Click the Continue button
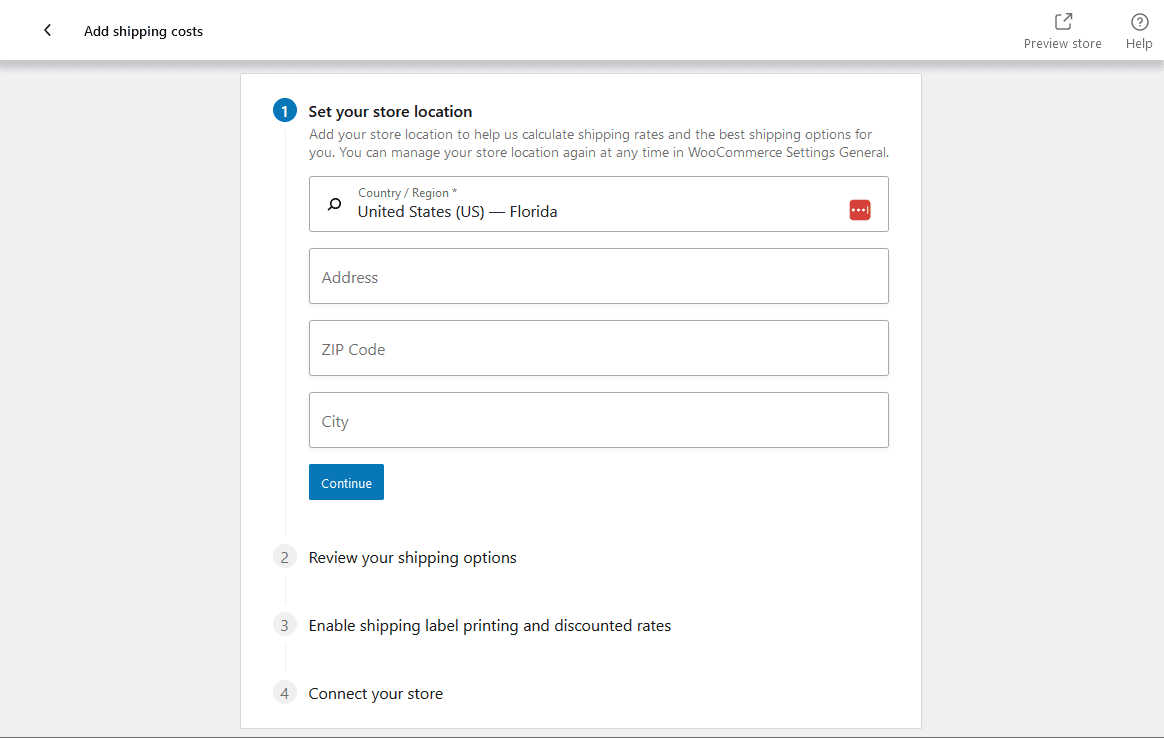 pyautogui.click(x=346, y=483)
